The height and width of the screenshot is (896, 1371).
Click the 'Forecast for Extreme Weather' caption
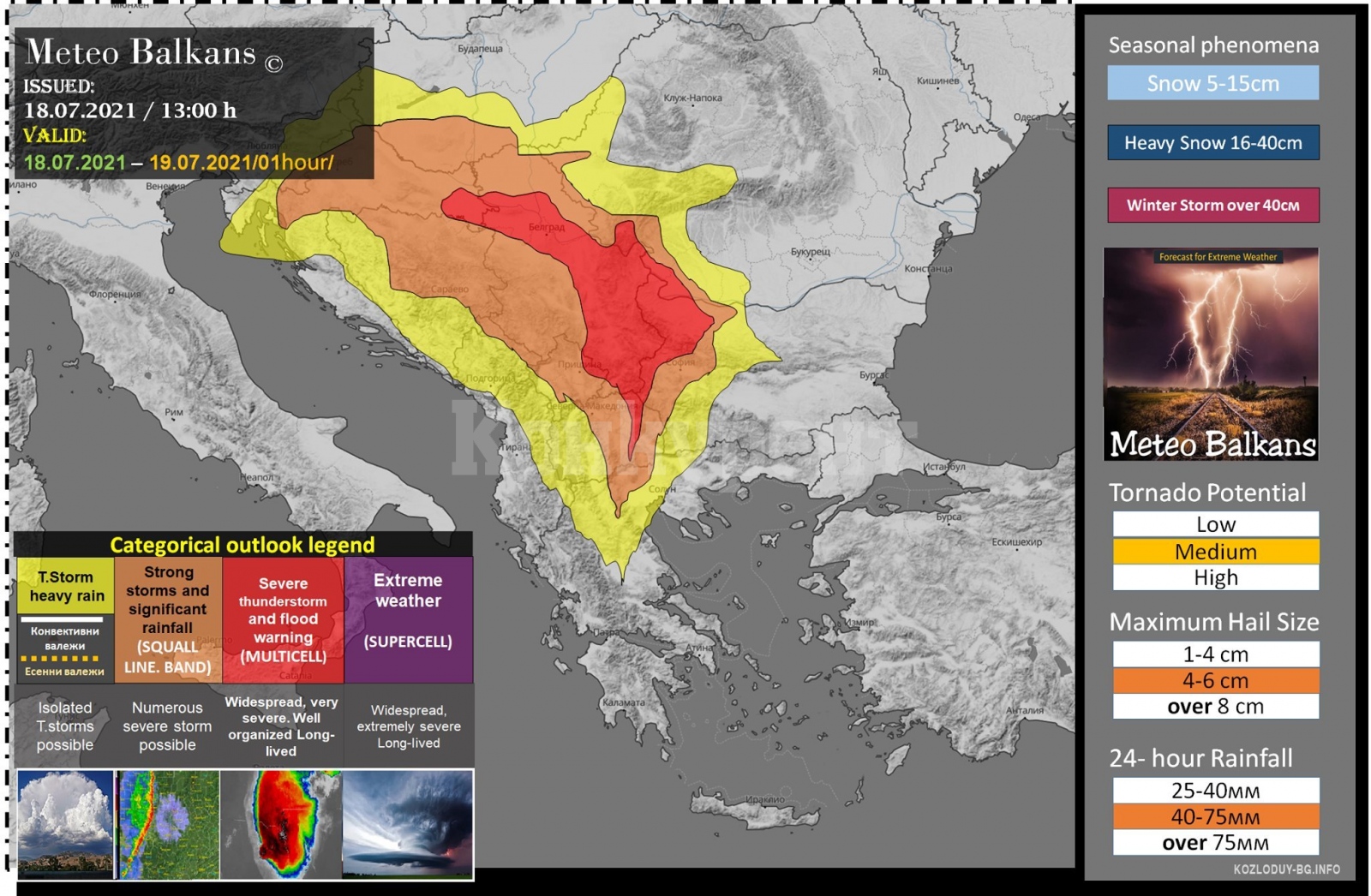coord(1218,257)
